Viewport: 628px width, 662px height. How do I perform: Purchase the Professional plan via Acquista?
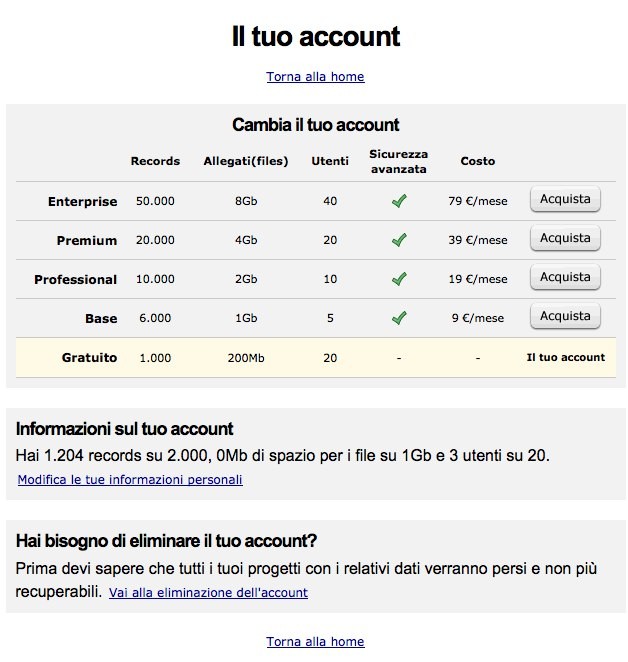565,277
